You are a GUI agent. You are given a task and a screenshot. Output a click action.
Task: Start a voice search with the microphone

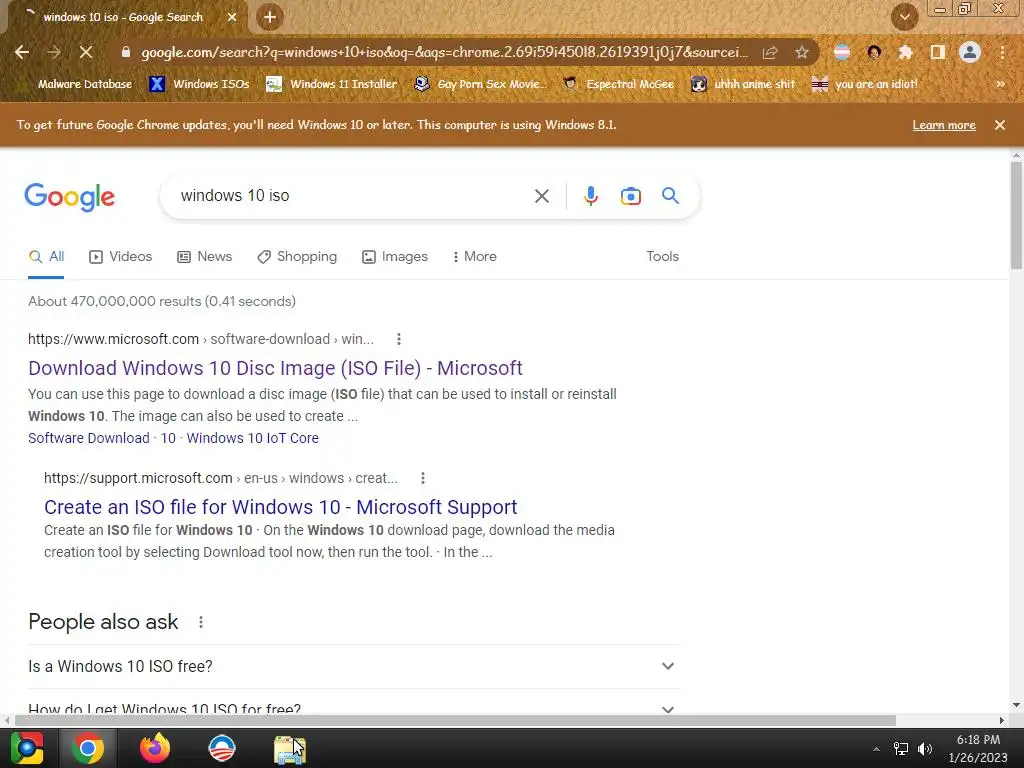coord(591,196)
